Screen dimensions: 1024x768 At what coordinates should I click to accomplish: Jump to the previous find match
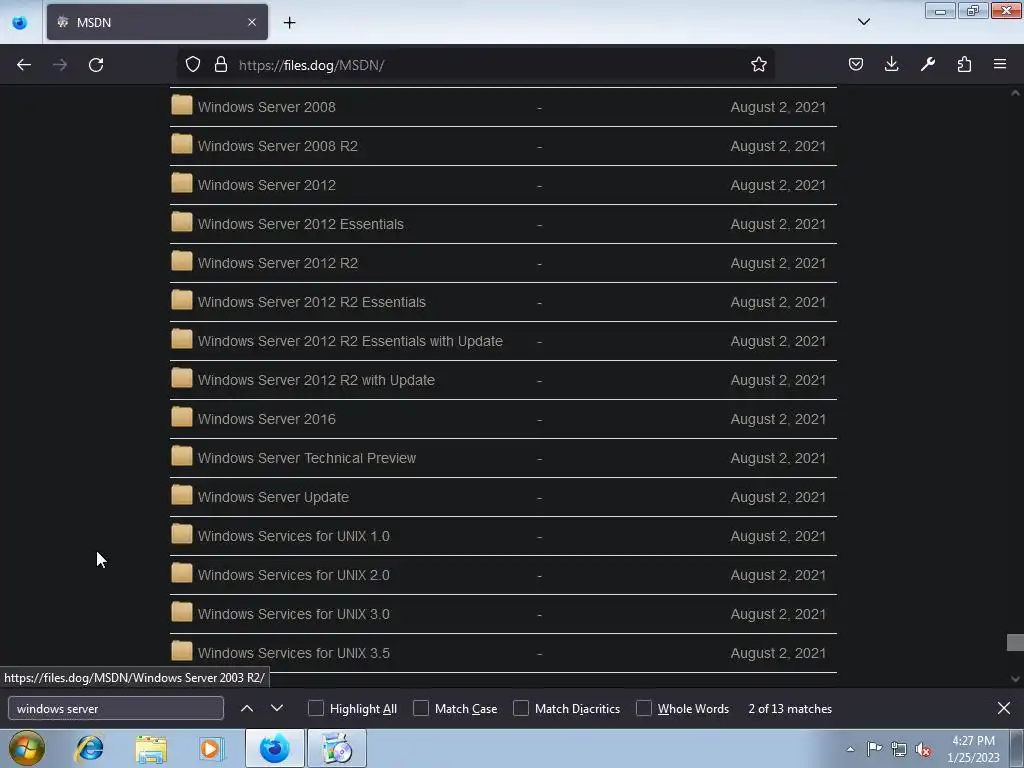[247, 709]
